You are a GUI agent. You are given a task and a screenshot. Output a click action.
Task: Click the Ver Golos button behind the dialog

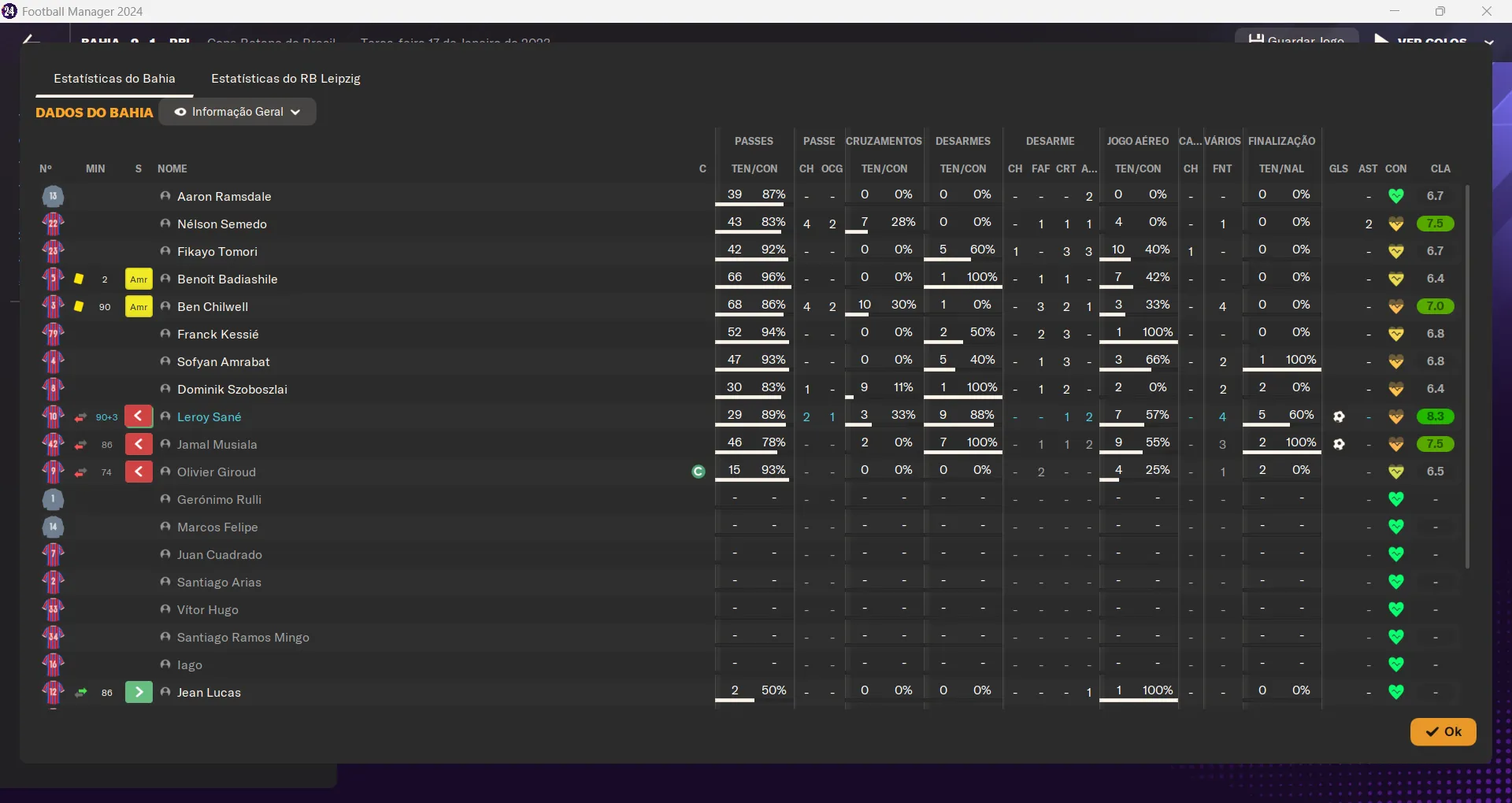pyautogui.click(x=1420, y=38)
